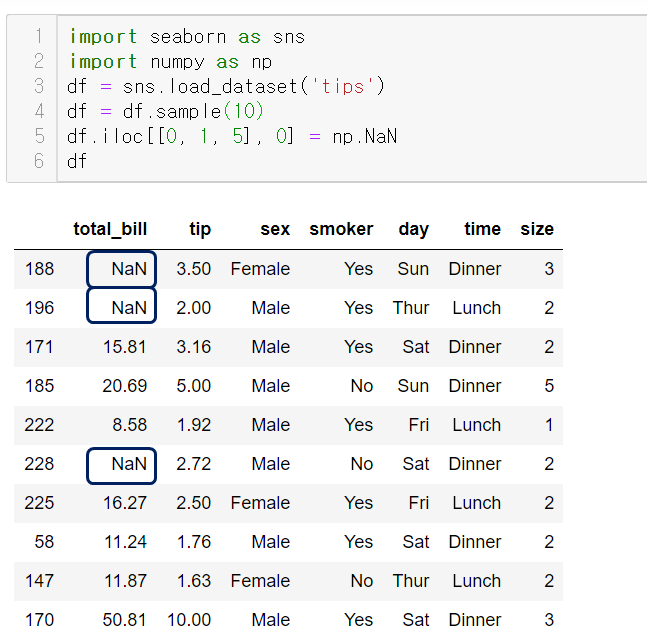Screen dimensions: 647x644
Task: Select tip value 2.72
Action: (194, 464)
